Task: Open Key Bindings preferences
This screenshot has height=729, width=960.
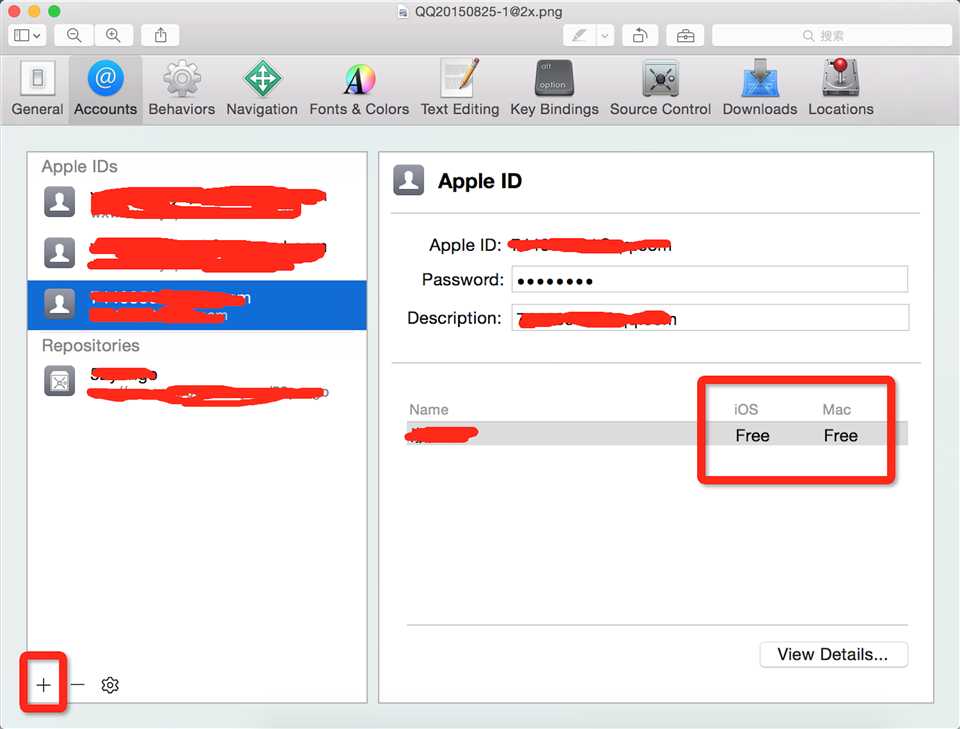Action: pos(554,89)
